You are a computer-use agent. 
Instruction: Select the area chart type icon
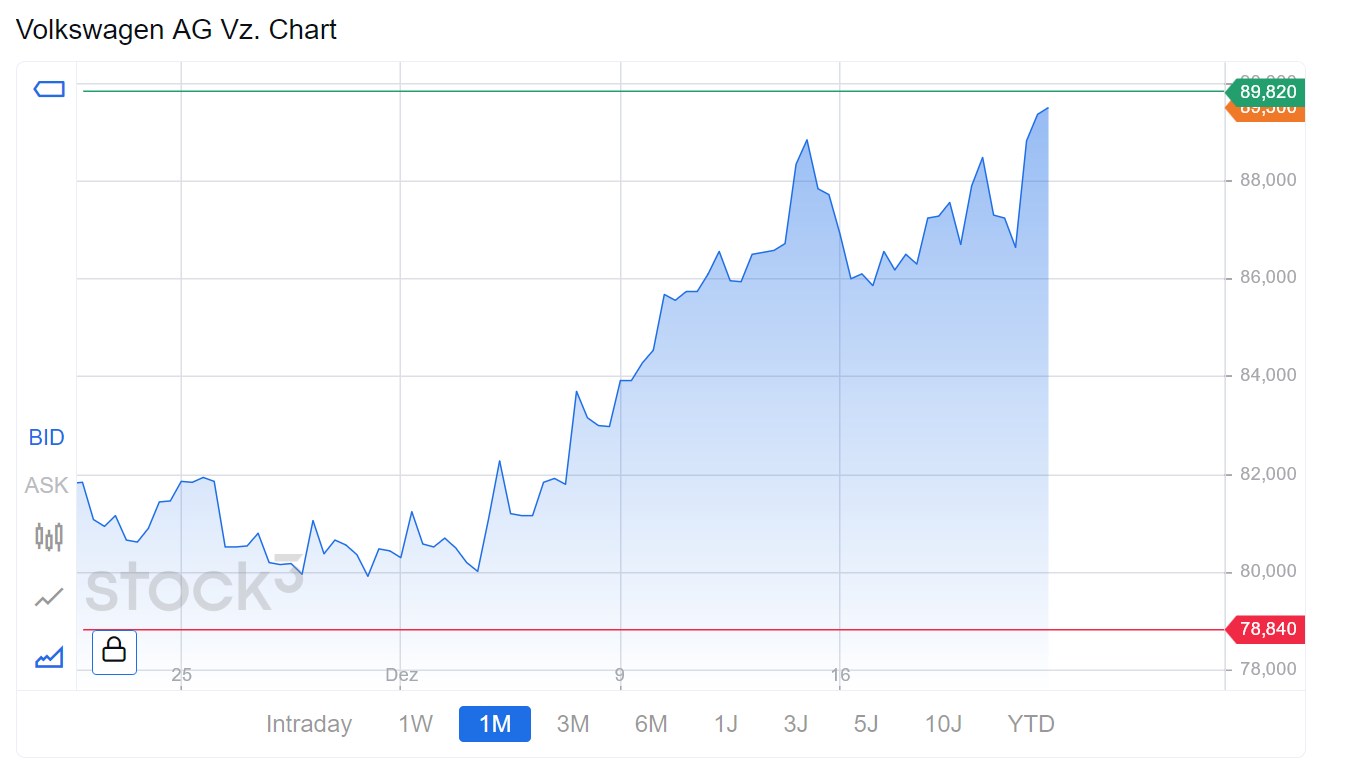point(49,657)
